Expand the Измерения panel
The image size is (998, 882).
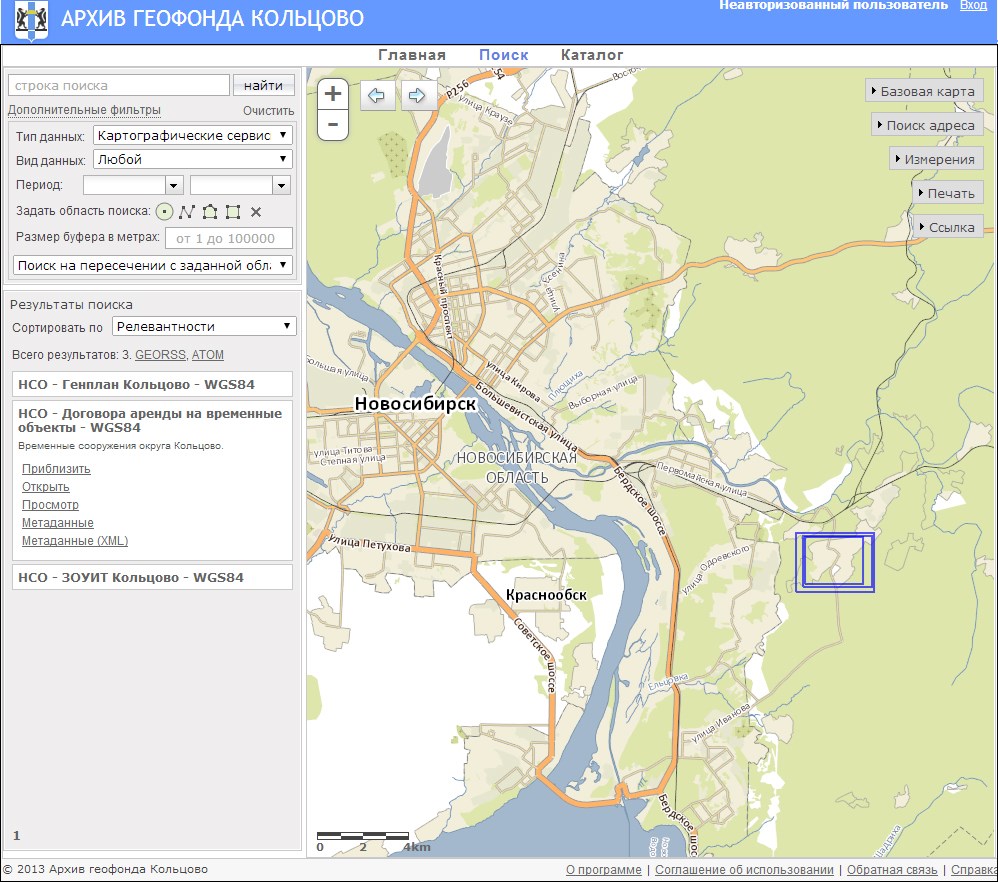[936, 159]
